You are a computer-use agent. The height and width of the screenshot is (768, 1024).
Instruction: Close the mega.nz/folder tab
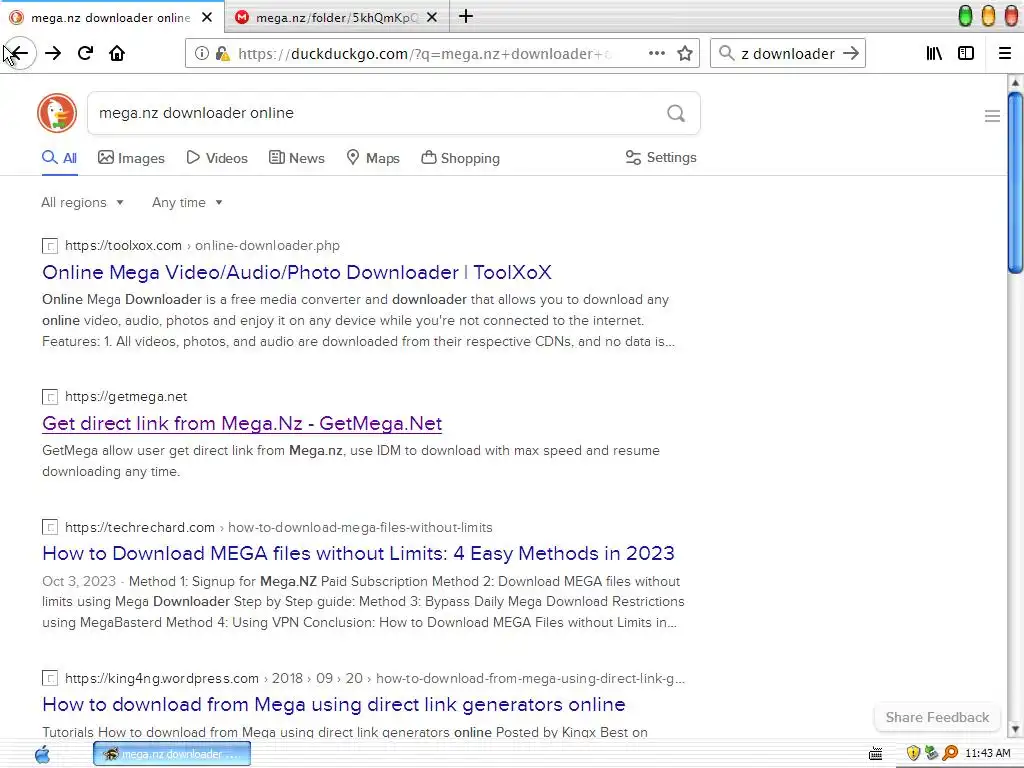coord(432,17)
